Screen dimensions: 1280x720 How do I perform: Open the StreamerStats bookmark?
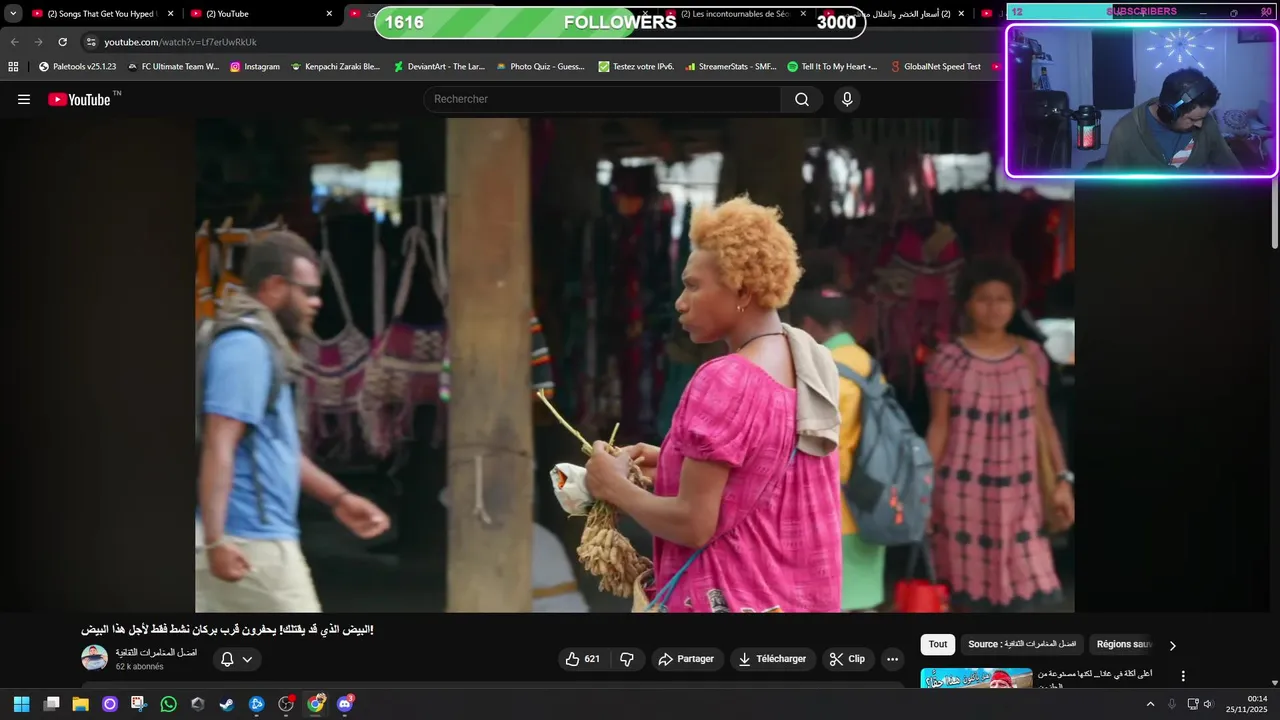coord(730,67)
